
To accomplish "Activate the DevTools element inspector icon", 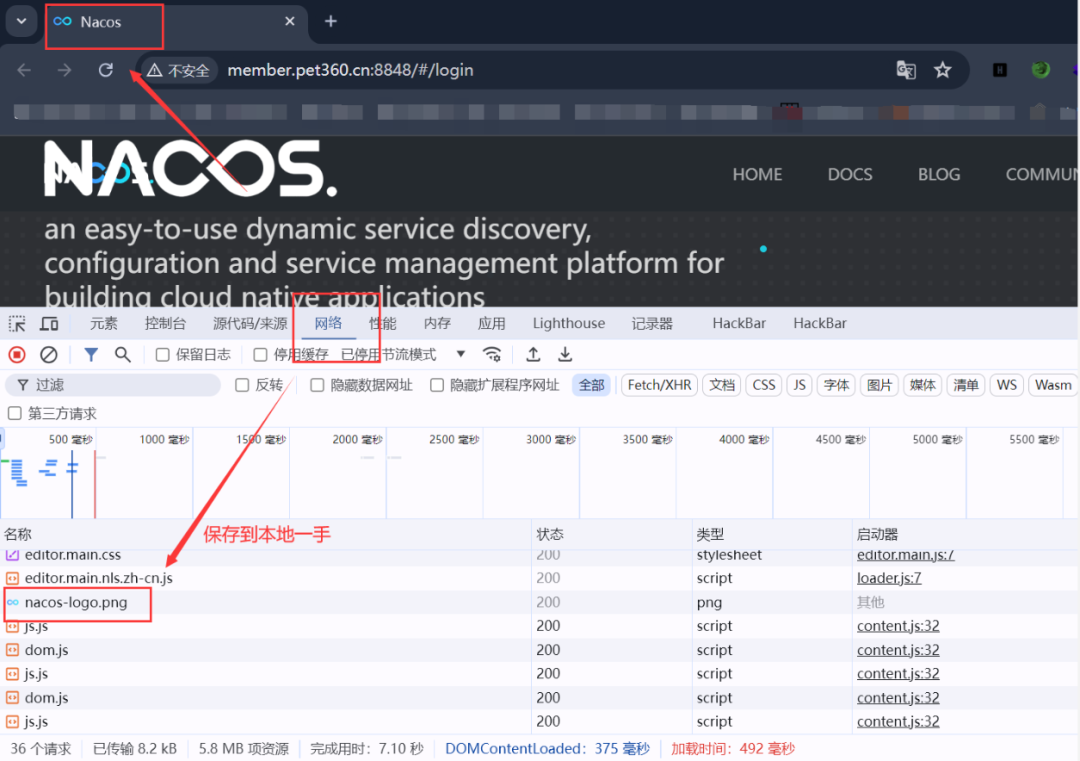I will tap(17, 324).
